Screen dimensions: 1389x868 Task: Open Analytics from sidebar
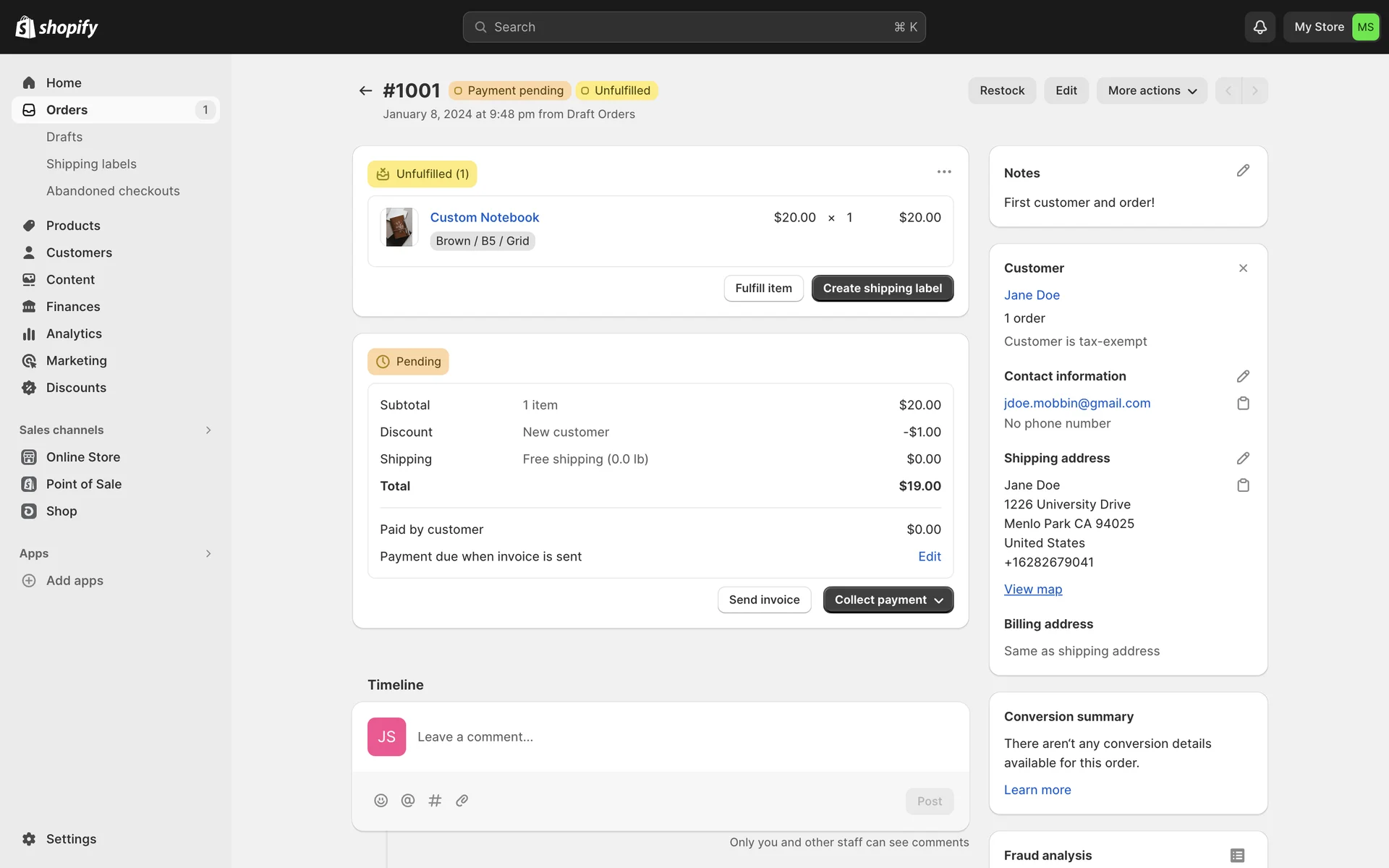[74, 333]
